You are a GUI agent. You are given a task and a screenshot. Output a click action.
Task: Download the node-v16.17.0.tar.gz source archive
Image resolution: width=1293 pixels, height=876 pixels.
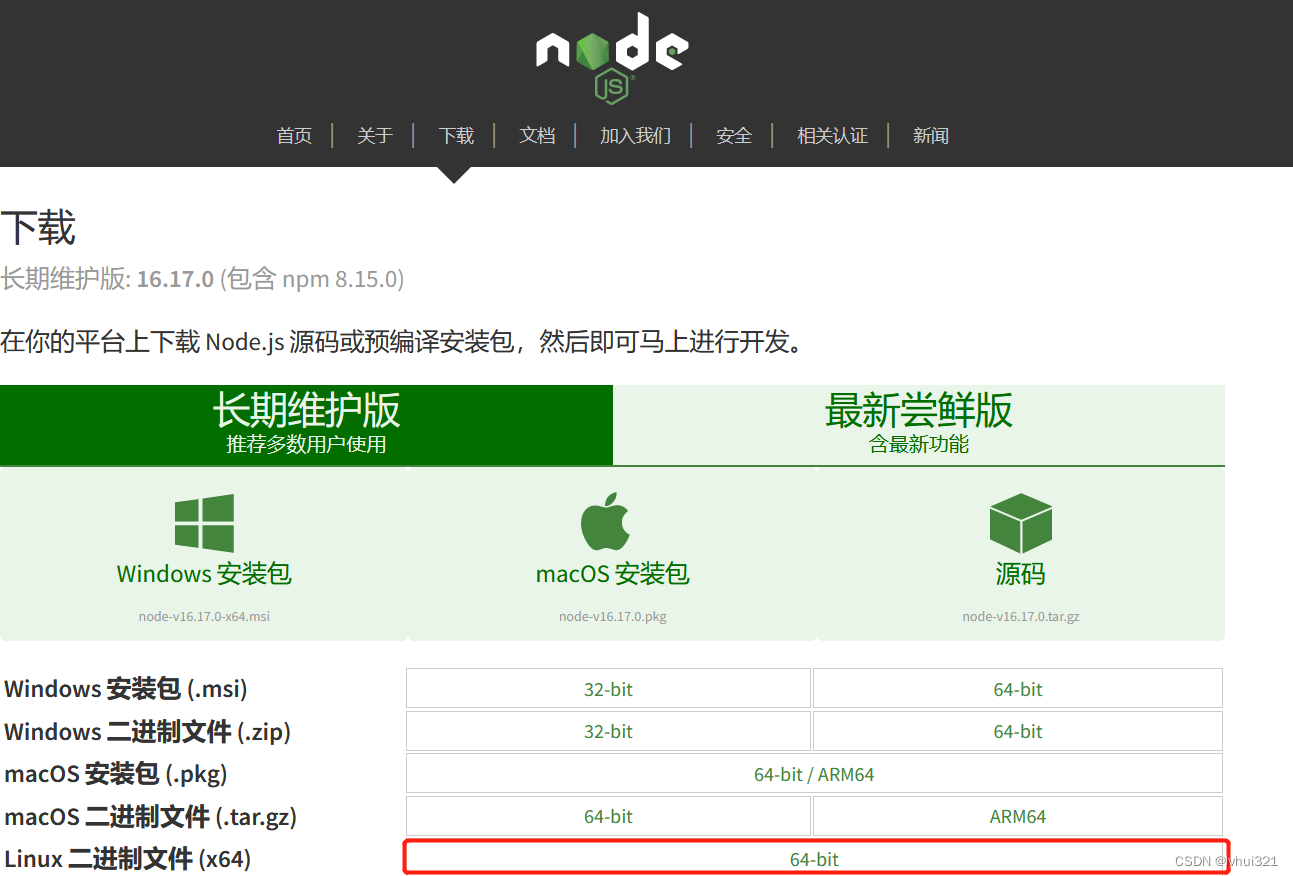[x=1020, y=616]
